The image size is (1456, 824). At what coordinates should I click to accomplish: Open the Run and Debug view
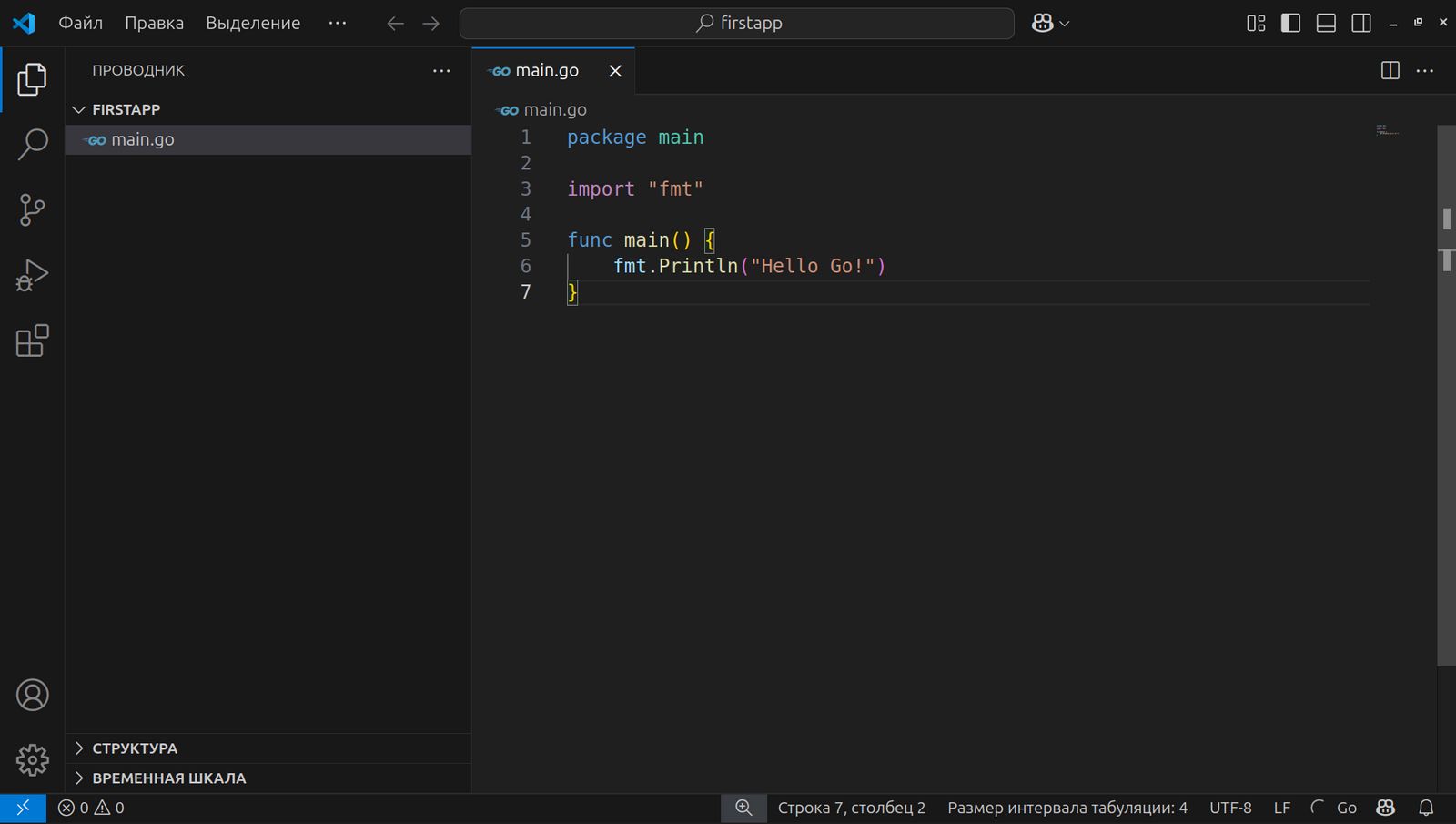pos(33,275)
